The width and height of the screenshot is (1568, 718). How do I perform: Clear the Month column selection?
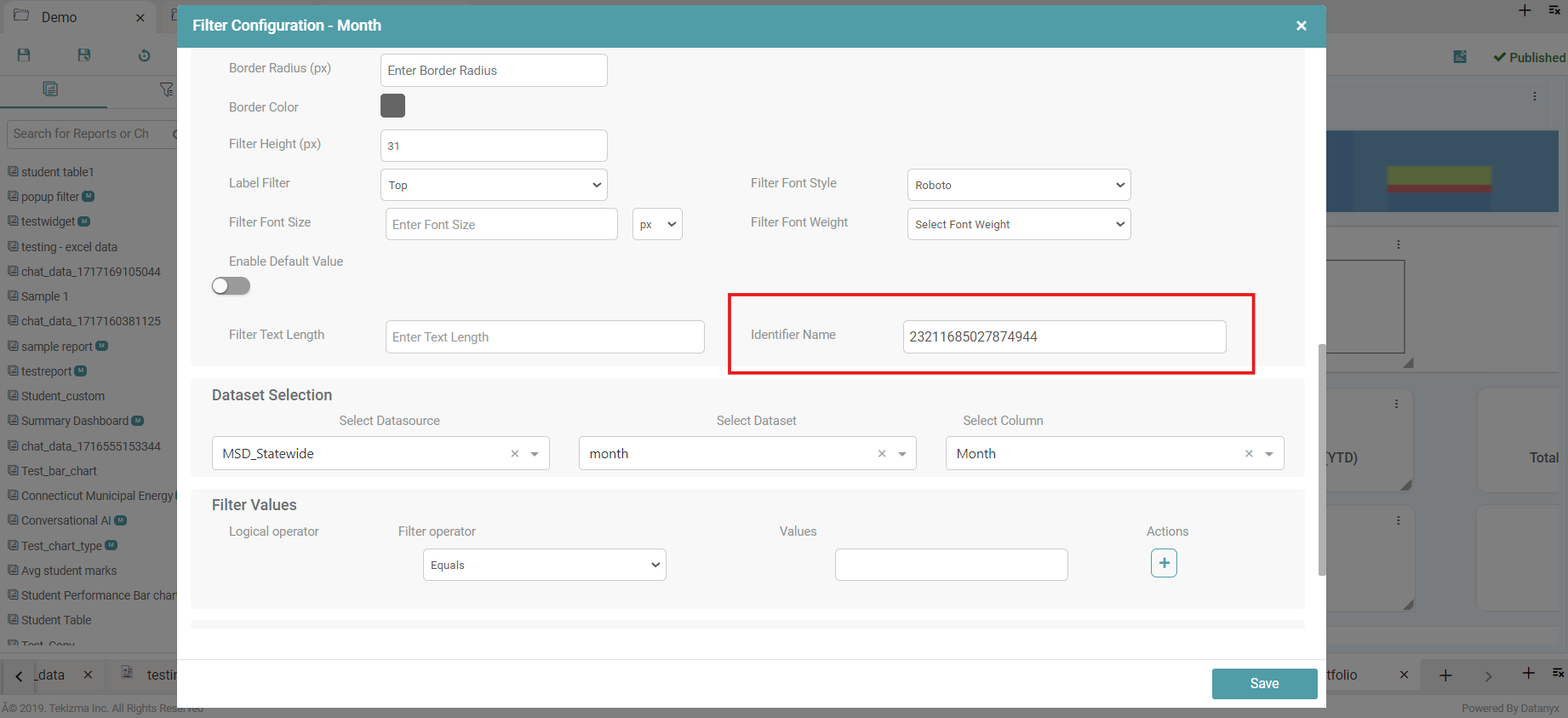pyautogui.click(x=1249, y=454)
